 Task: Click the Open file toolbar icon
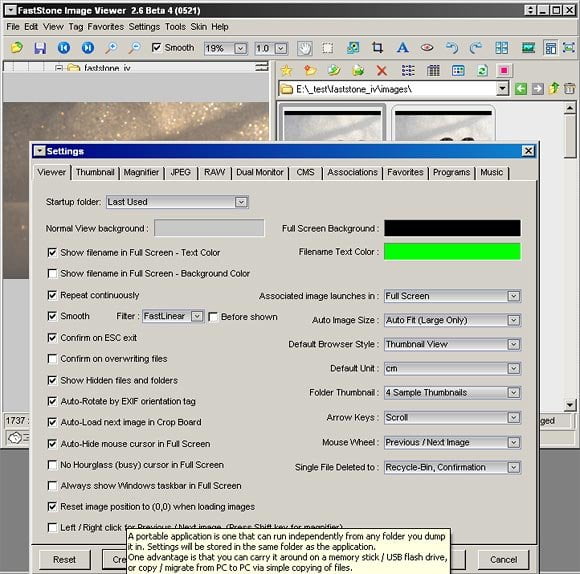coord(16,48)
